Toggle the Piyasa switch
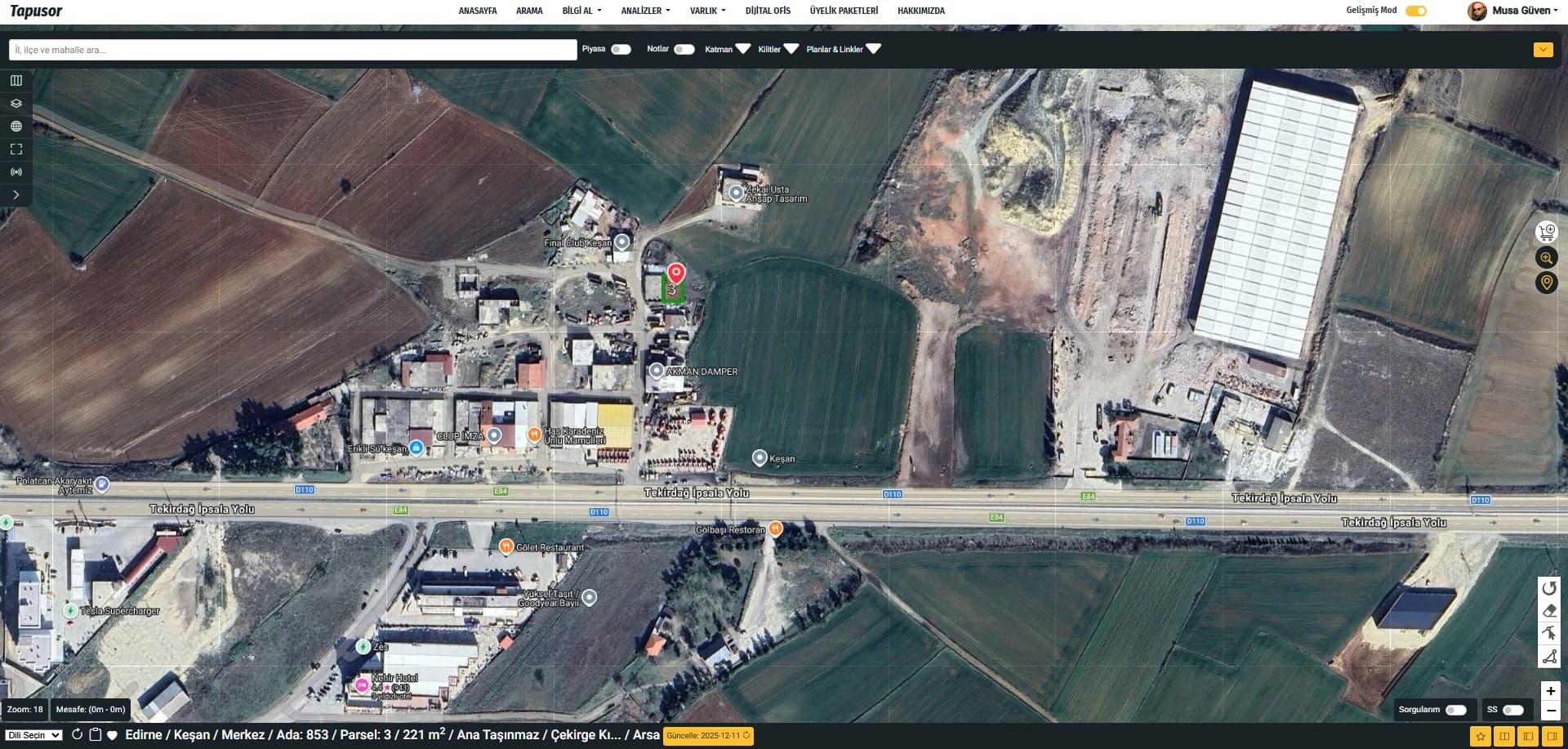 tap(621, 50)
